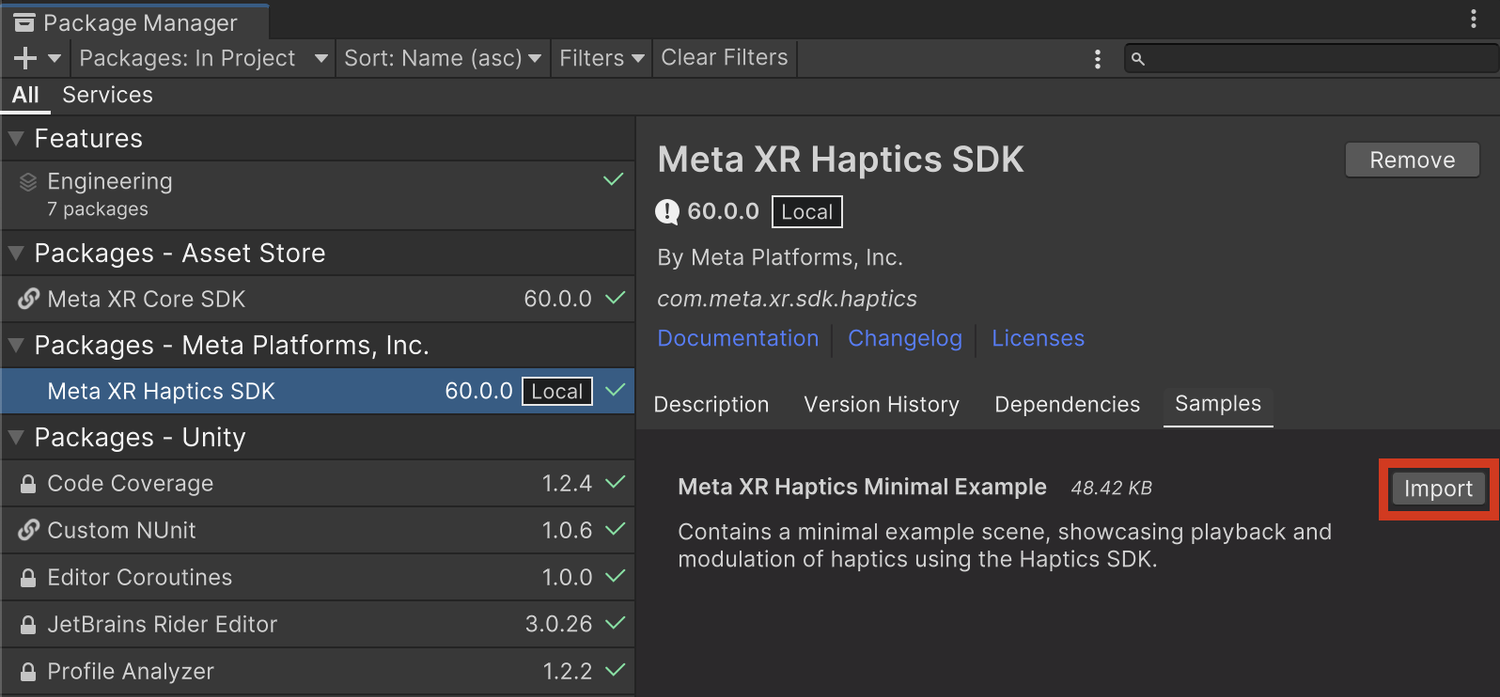Open the Packages: In Project dropdown

[203, 58]
